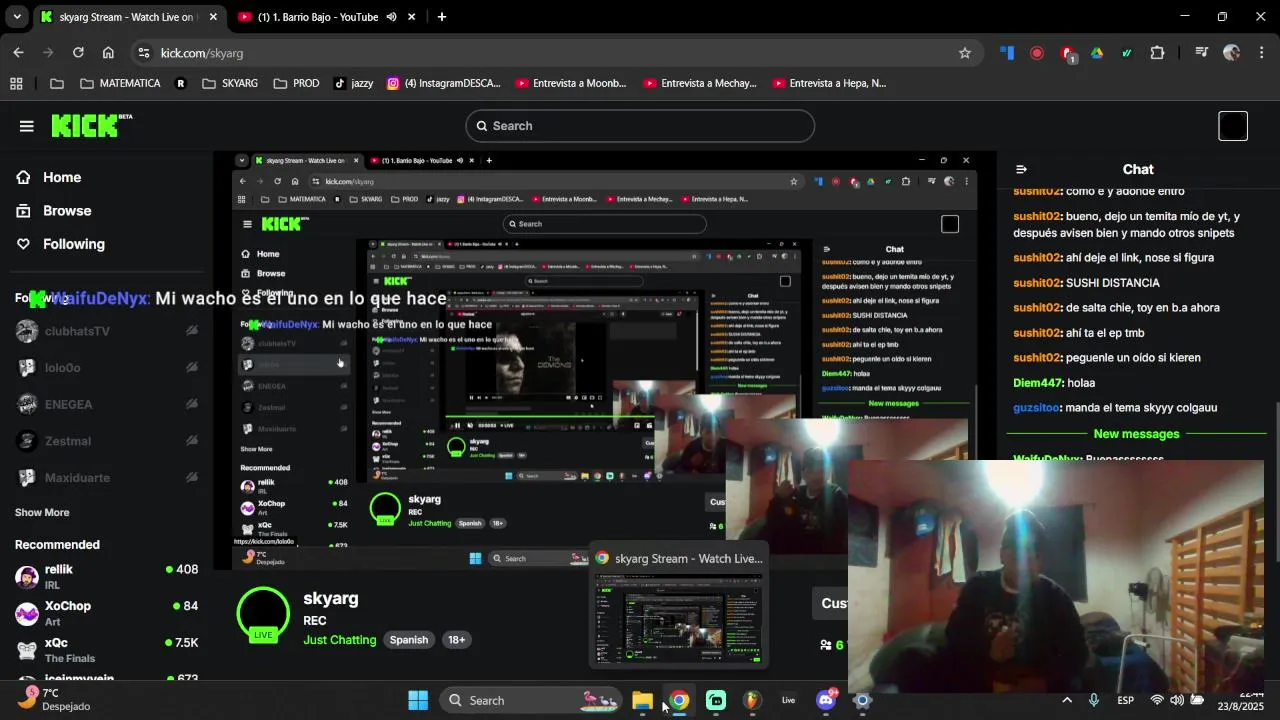Open Discord from the taskbar
1280x720 pixels.
click(826, 700)
